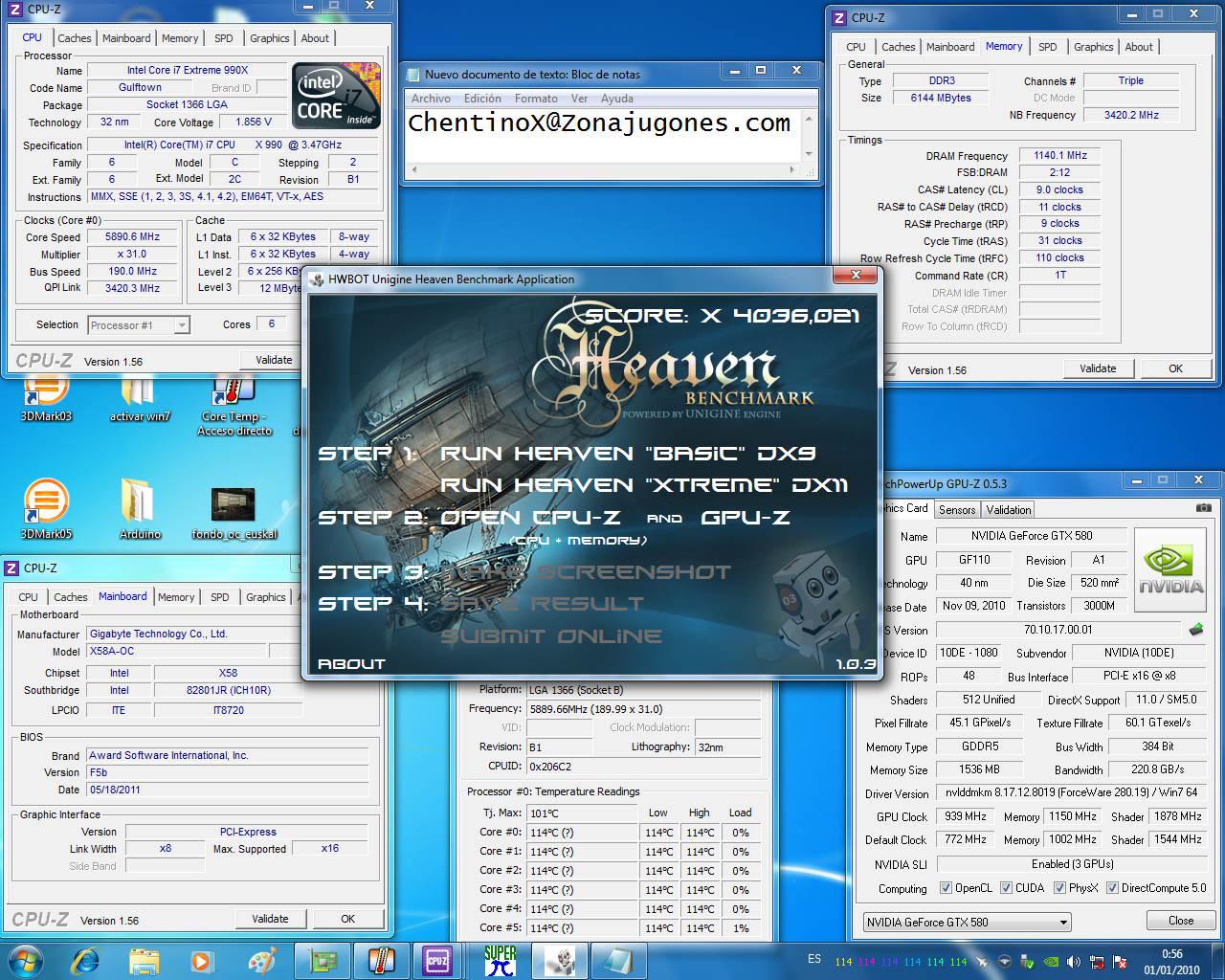Screen dimensions: 1225x980
Task: Open the Edición menu in Notepad
Action: [x=482, y=99]
